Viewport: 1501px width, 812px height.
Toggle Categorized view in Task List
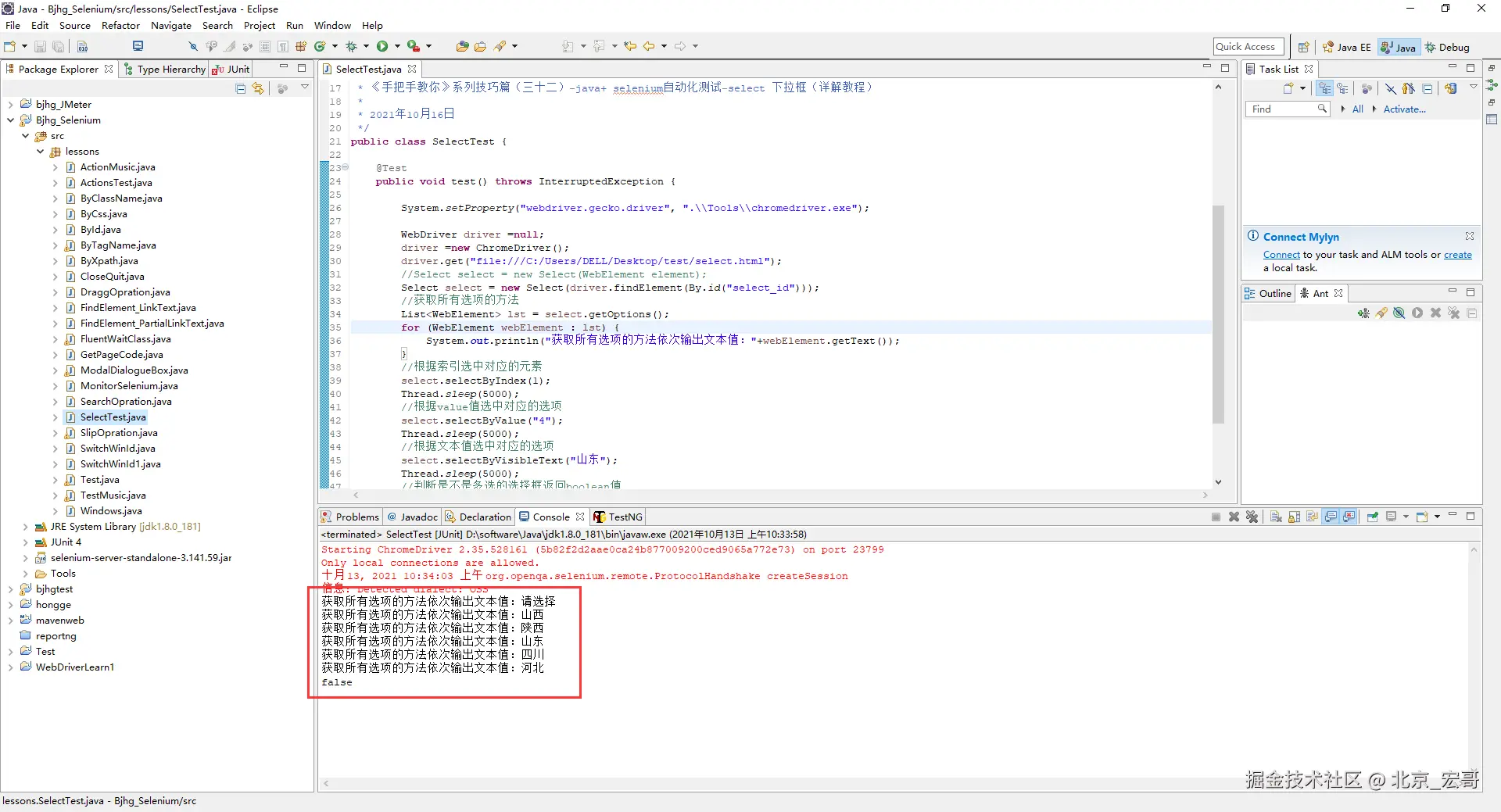click(x=1324, y=88)
